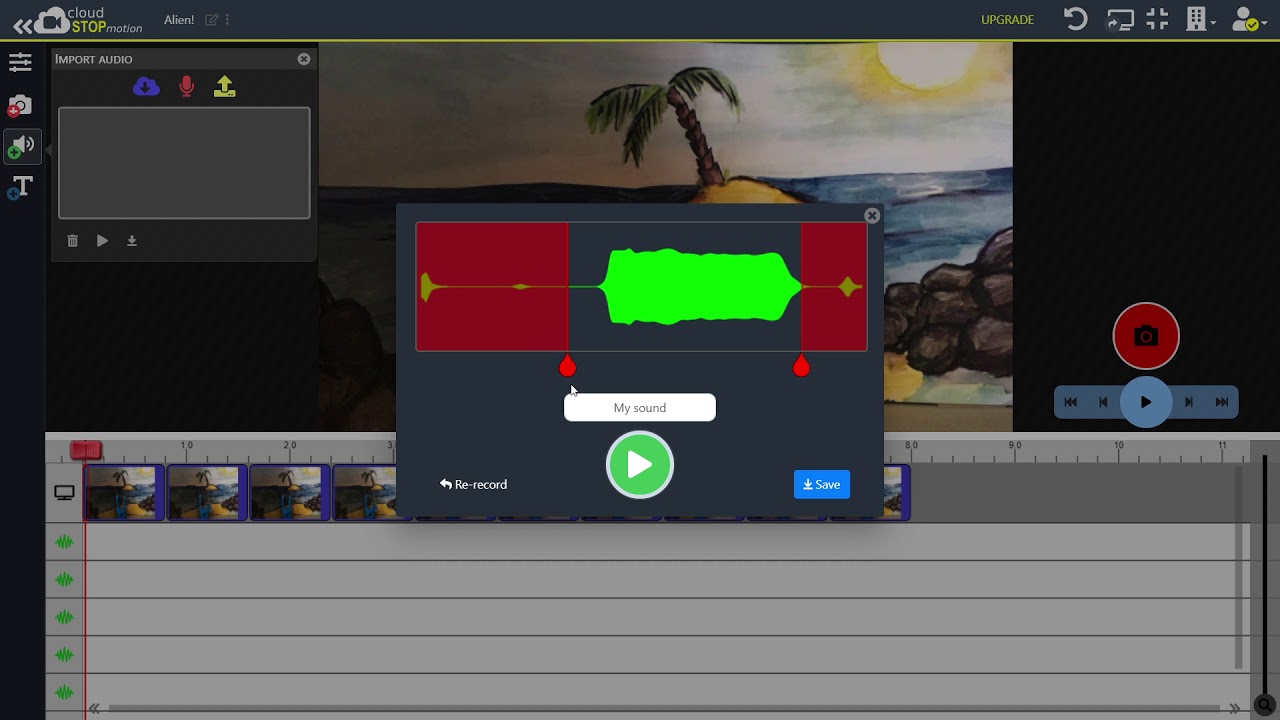Click the cast screen icon in top bar
Screen dimensions: 1280x720
[x=1120, y=19]
